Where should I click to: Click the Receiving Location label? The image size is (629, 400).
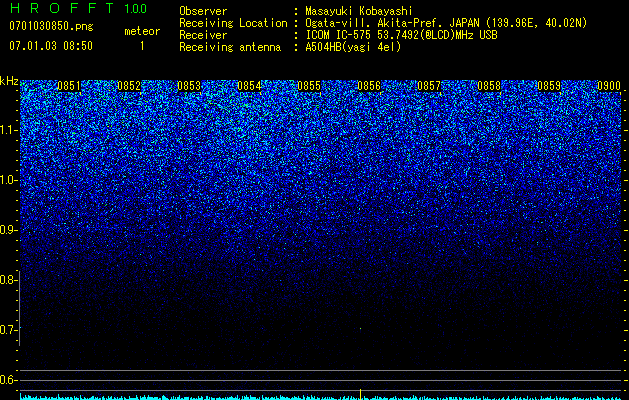[x=233, y=23]
